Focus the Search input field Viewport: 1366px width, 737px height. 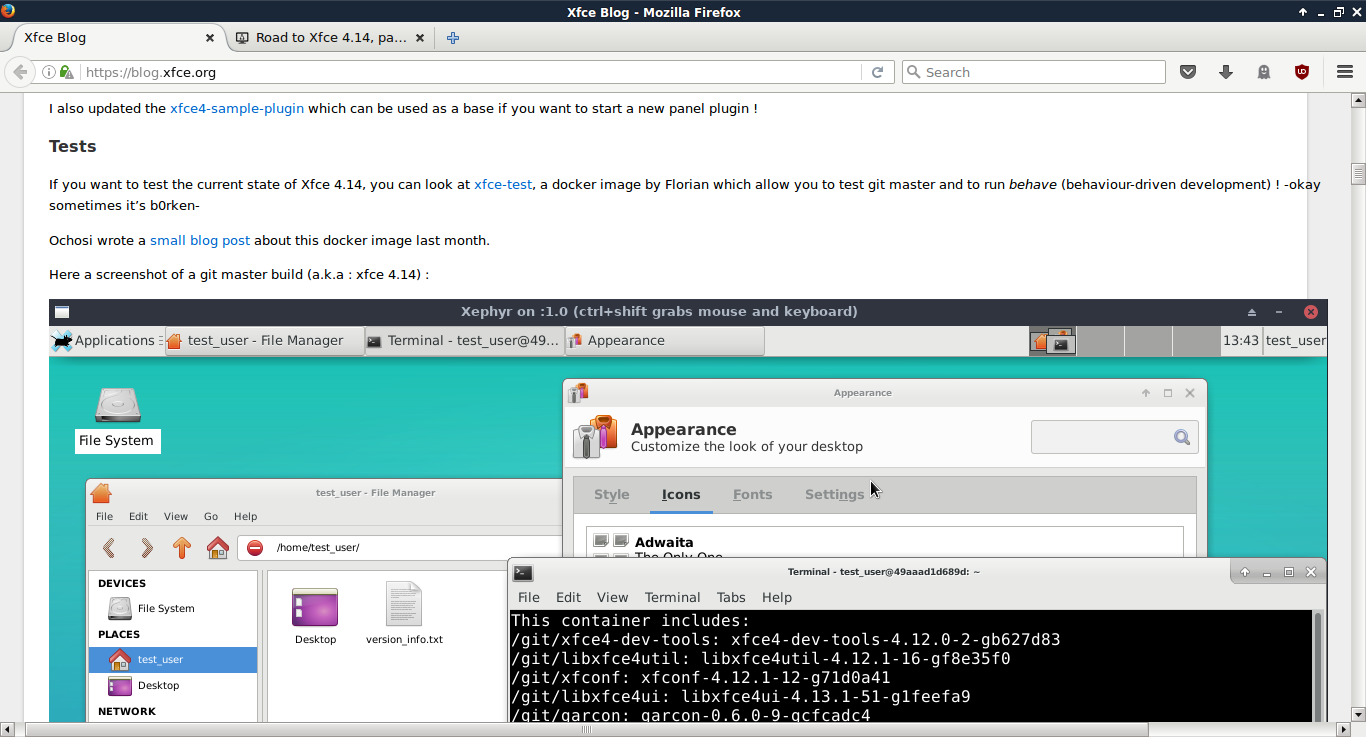coord(1040,72)
